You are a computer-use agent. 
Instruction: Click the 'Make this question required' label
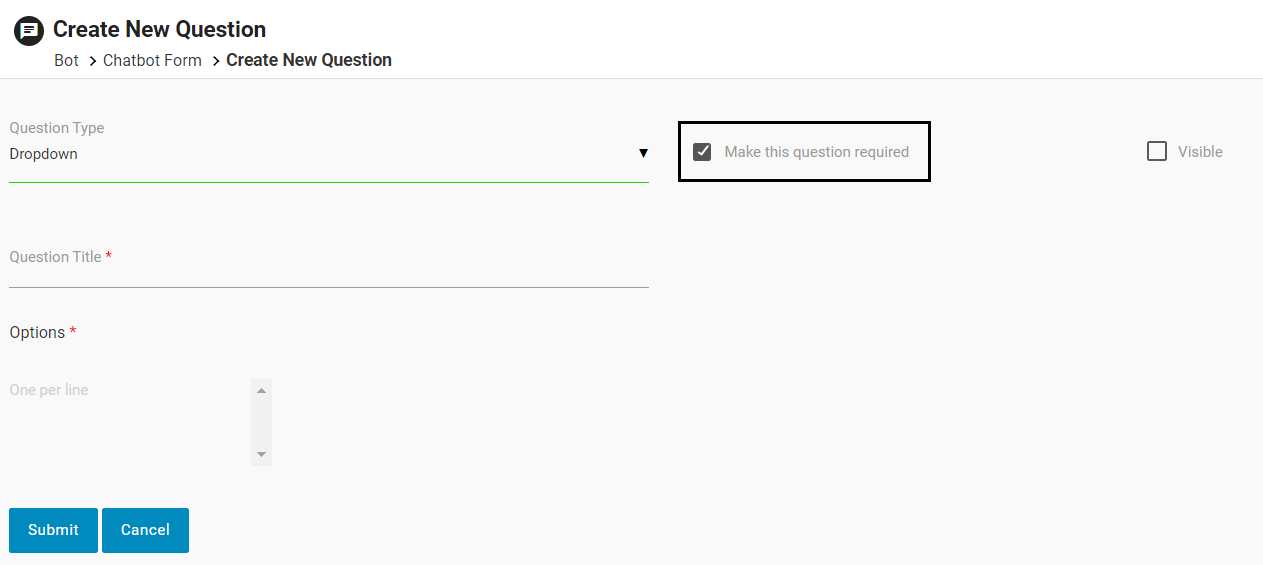pos(816,152)
